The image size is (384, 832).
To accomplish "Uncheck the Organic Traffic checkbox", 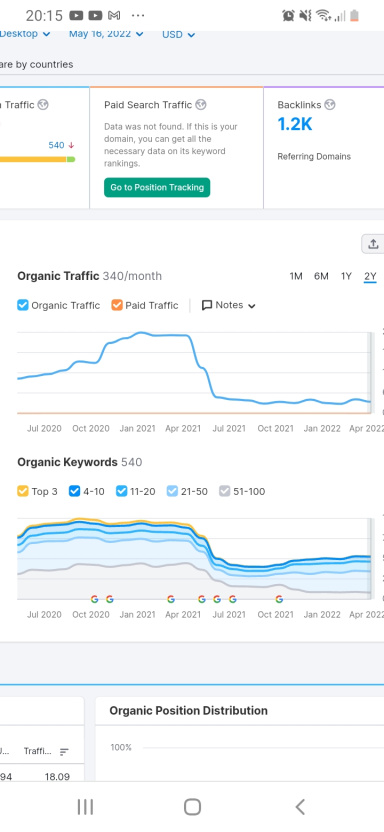I will pyautogui.click(x=23, y=305).
